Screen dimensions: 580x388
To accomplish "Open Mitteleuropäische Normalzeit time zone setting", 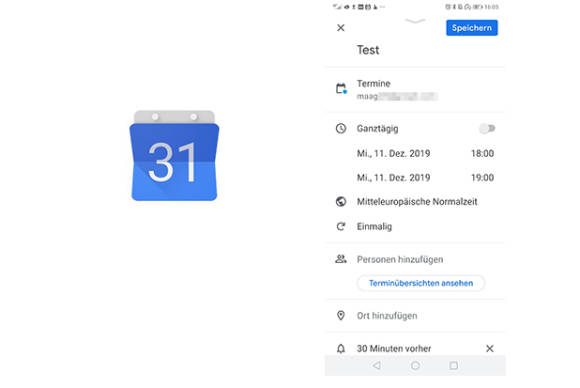I will pyautogui.click(x=417, y=202).
